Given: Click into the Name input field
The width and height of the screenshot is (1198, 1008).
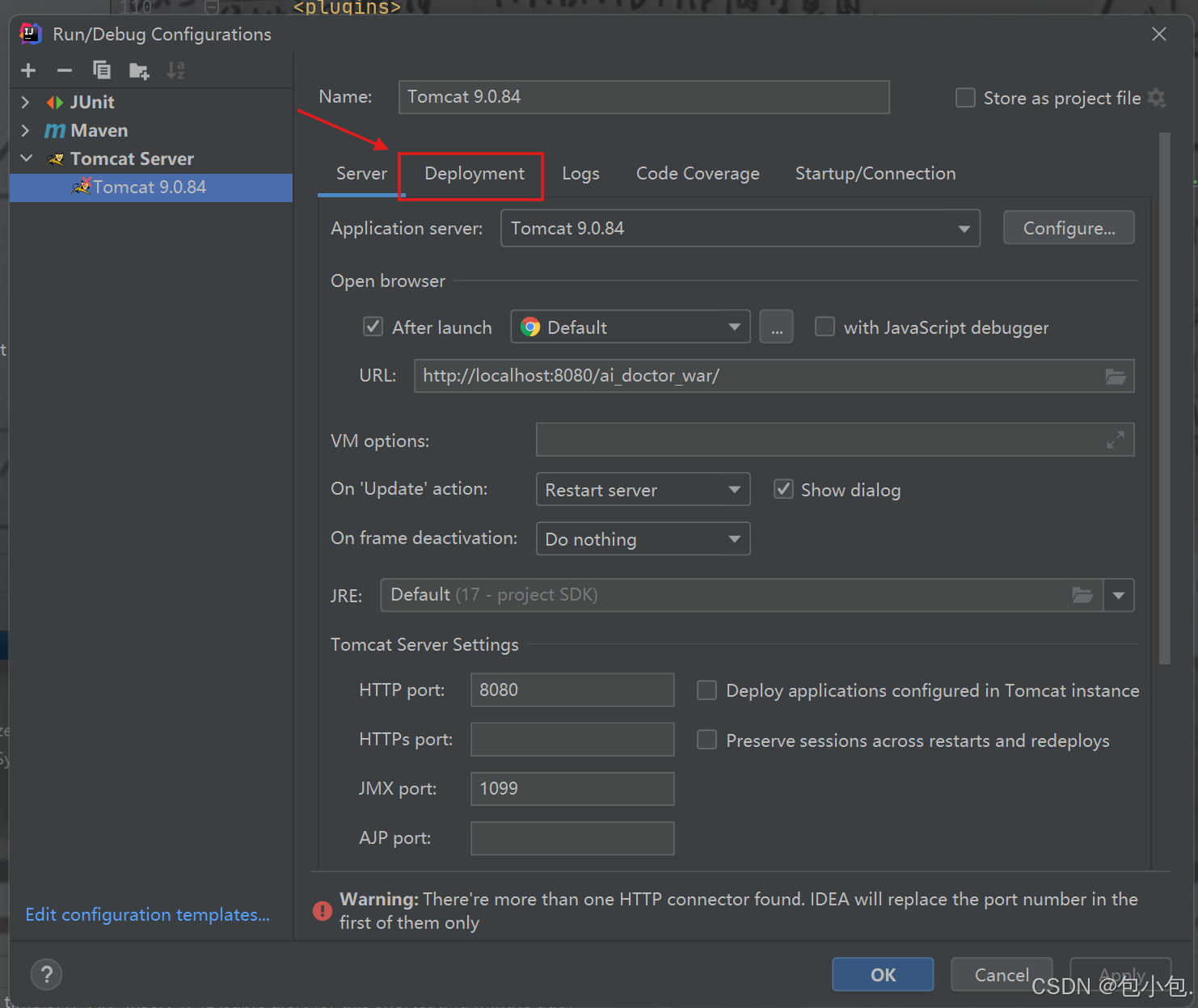Looking at the screenshot, I should click(x=644, y=97).
